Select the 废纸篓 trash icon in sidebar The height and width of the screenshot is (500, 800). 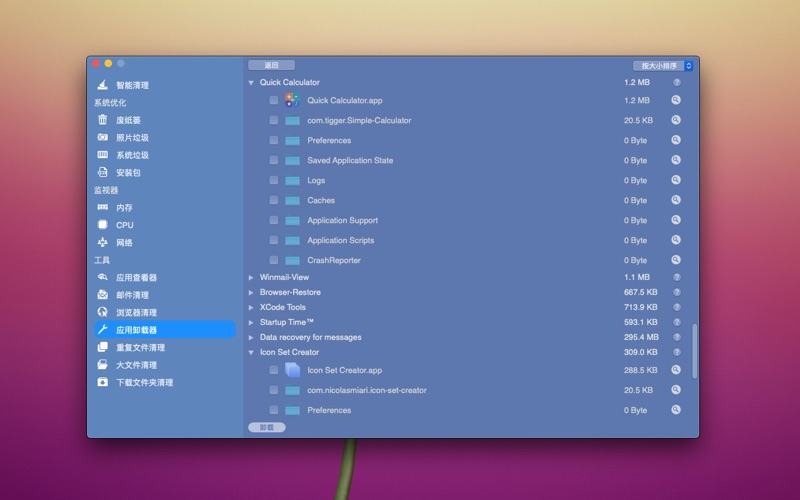coord(102,120)
